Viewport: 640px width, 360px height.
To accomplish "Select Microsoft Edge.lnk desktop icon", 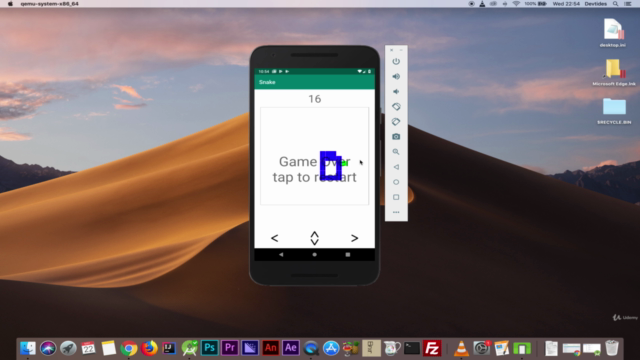I will (614, 73).
